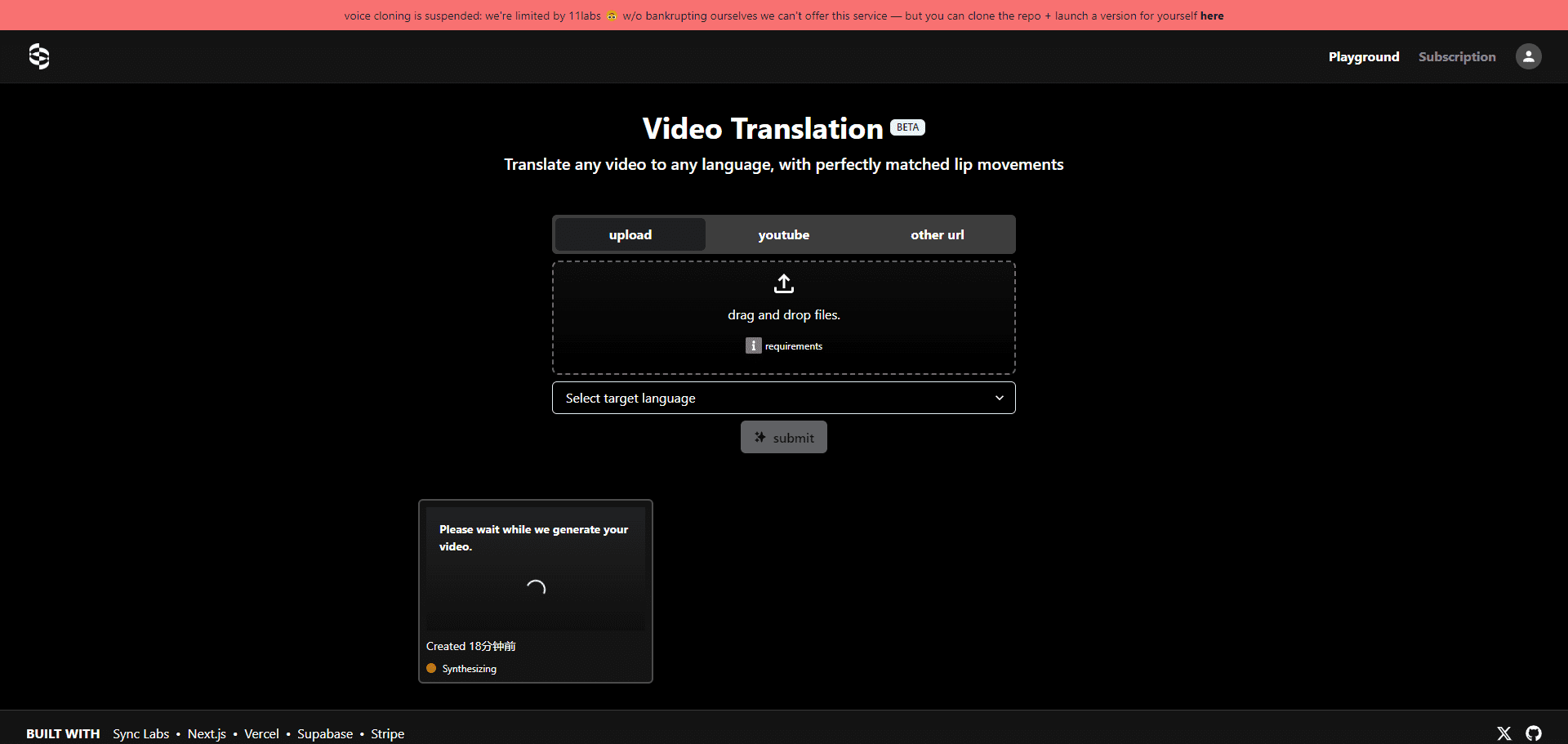Click the Sync Labs logo icon
The width and height of the screenshot is (1568, 744).
[39, 56]
